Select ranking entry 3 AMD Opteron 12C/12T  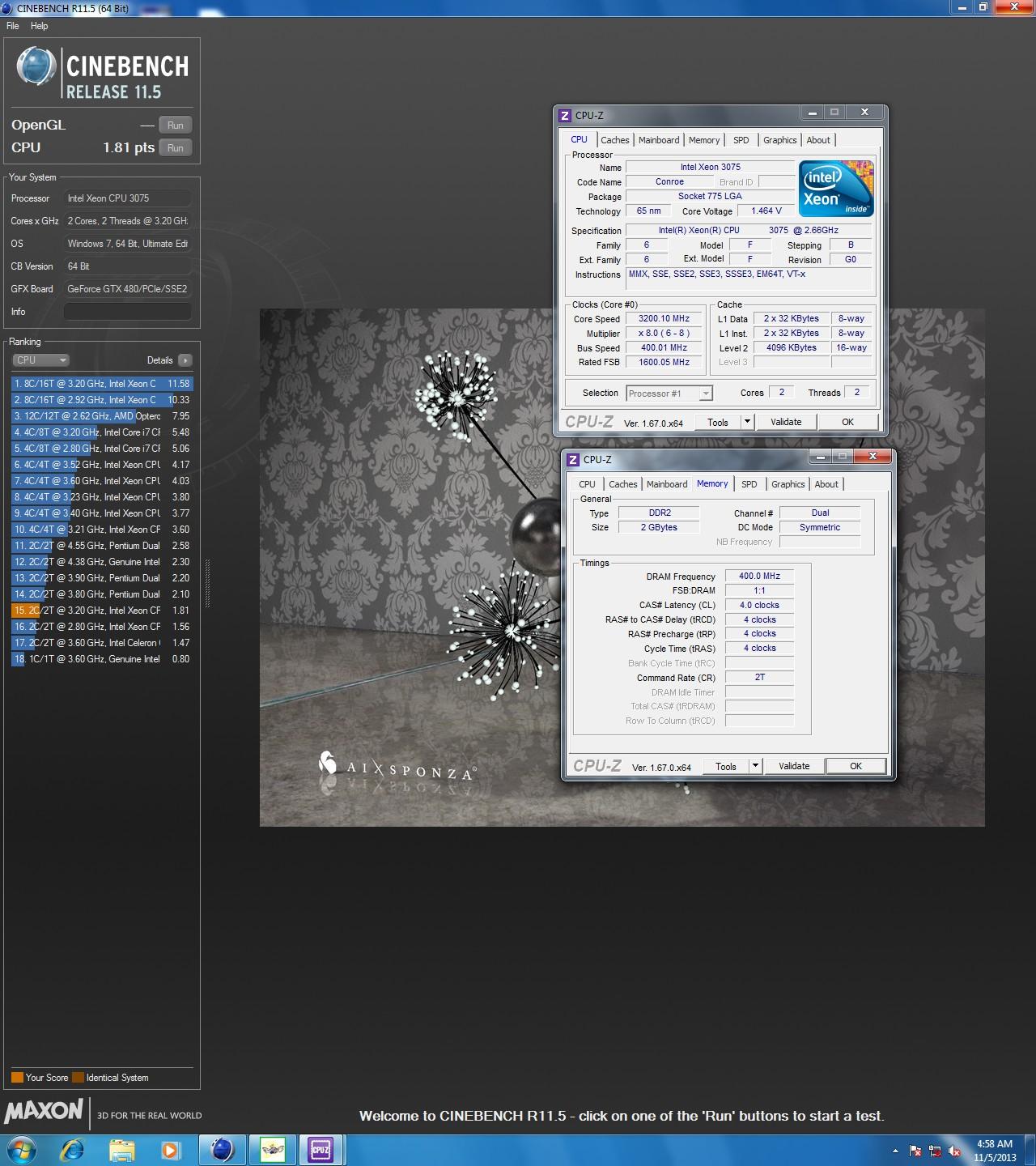[x=102, y=416]
